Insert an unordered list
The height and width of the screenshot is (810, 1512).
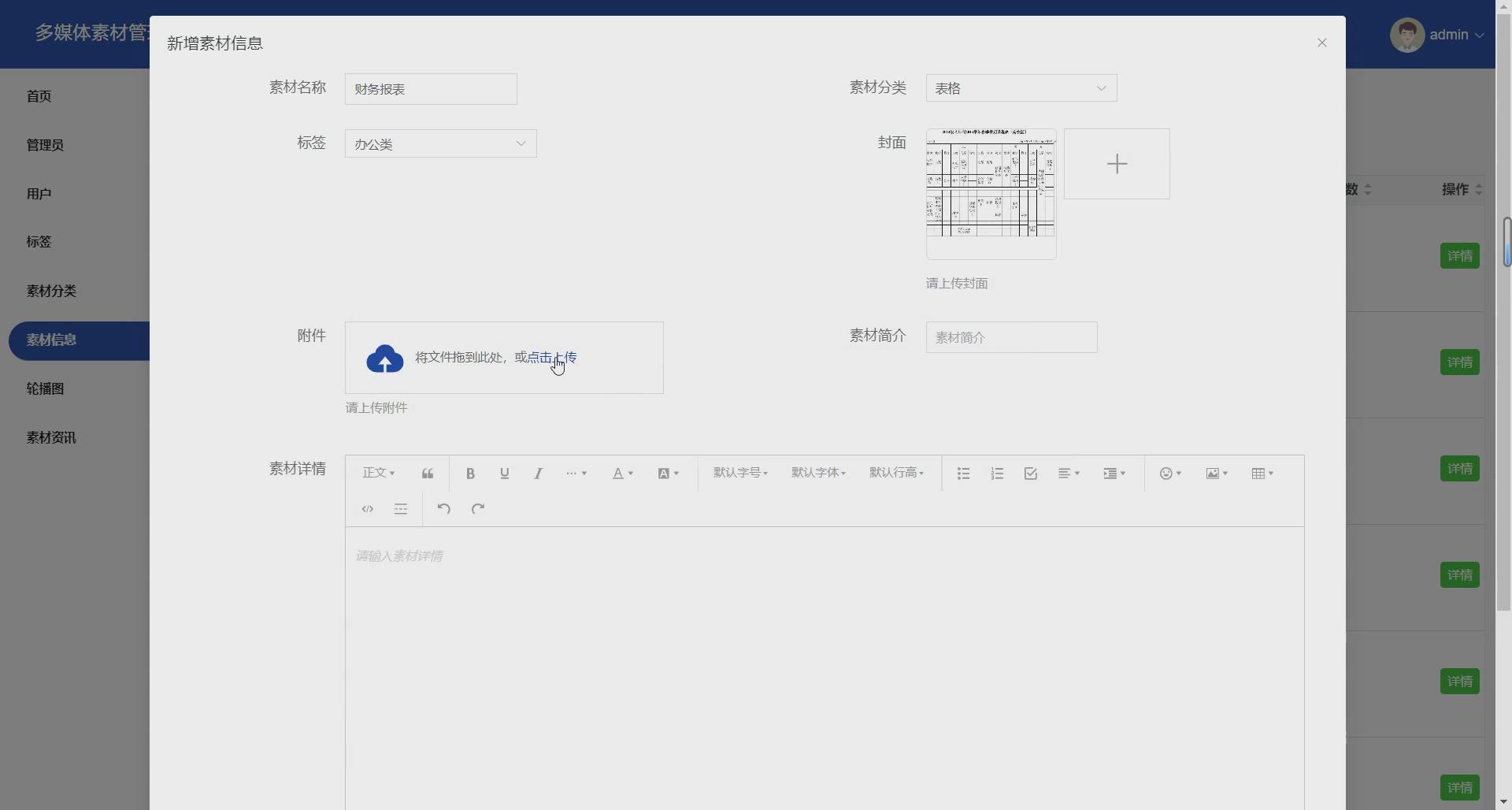click(962, 473)
